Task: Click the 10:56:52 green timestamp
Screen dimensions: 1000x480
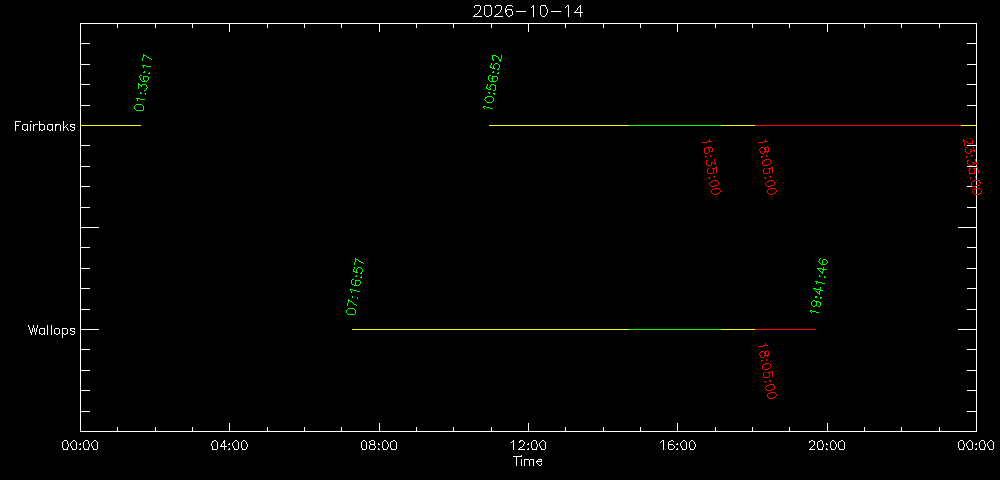Action: [493, 83]
